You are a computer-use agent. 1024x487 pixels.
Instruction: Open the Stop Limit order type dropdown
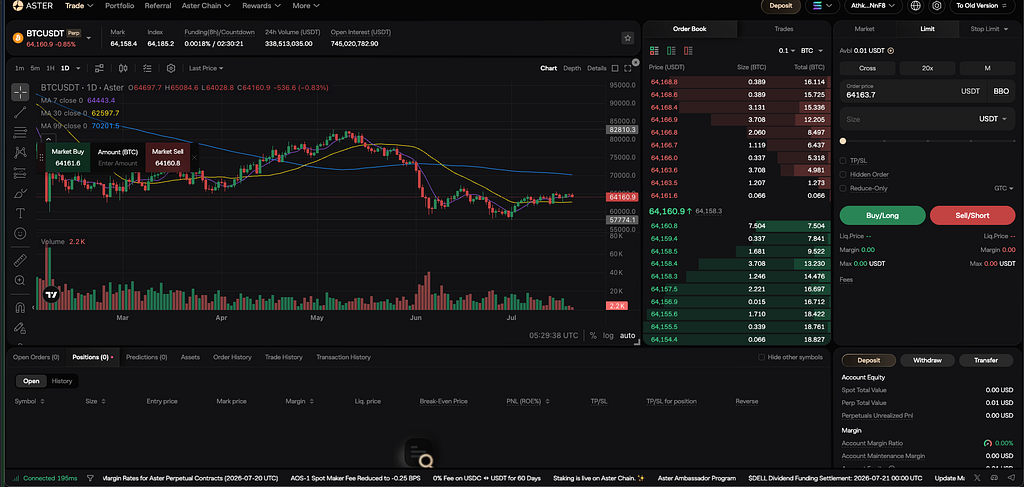(x=989, y=29)
